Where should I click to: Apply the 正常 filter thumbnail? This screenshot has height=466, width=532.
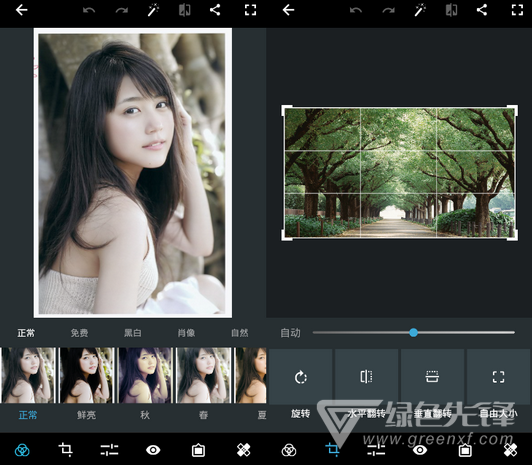[28, 375]
